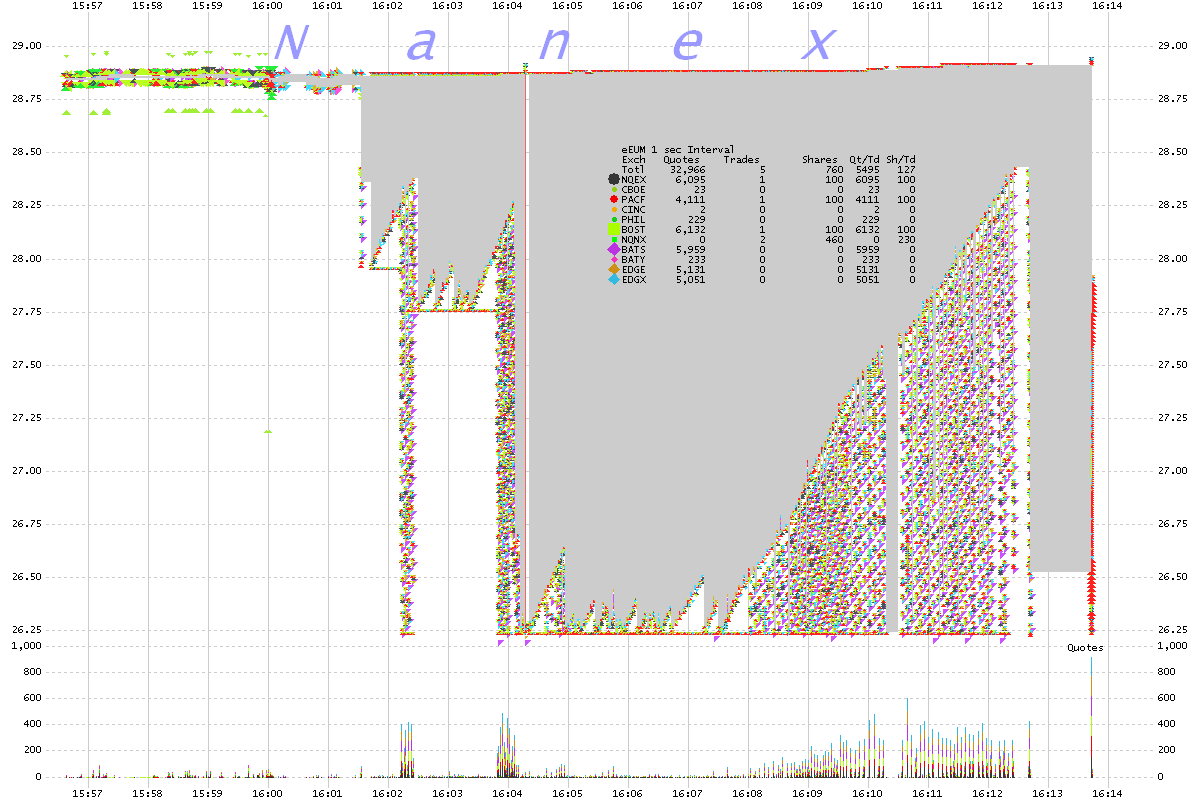Viewport: 1200px width, 800px height.
Task: Click the green PHIL legend dot
Action: 614,219
